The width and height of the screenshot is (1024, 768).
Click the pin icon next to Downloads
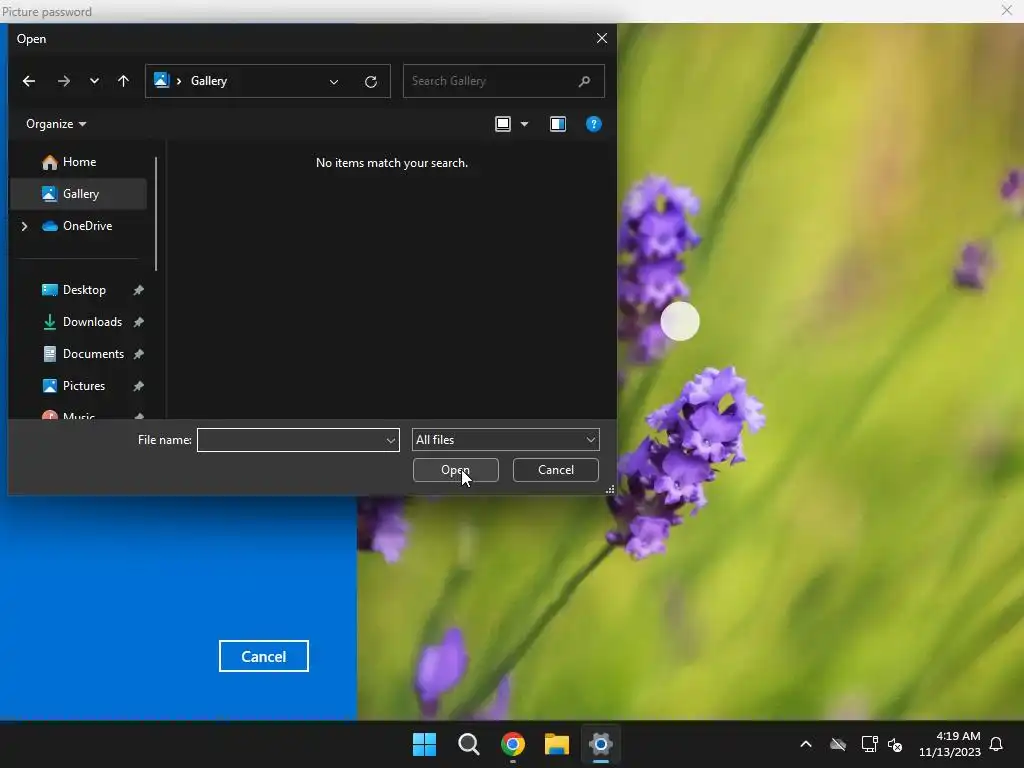(x=138, y=322)
